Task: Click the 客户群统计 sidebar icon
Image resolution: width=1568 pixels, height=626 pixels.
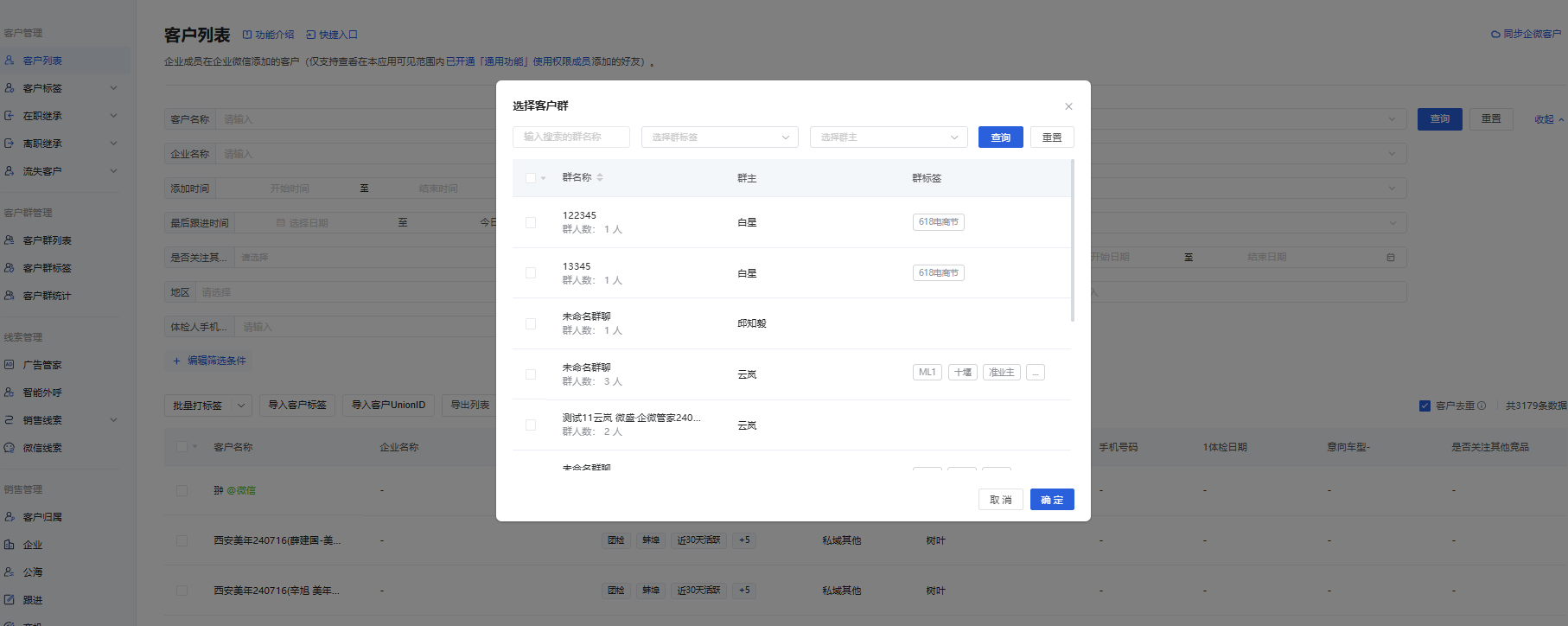Action: [x=10, y=296]
